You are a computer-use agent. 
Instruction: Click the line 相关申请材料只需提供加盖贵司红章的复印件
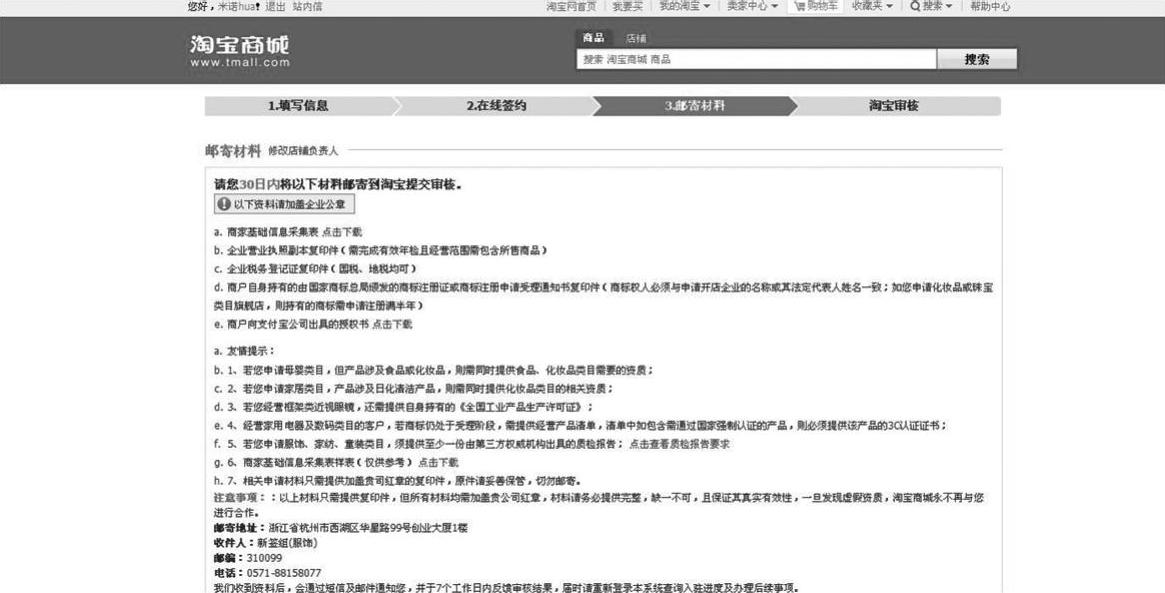click(397, 481)
